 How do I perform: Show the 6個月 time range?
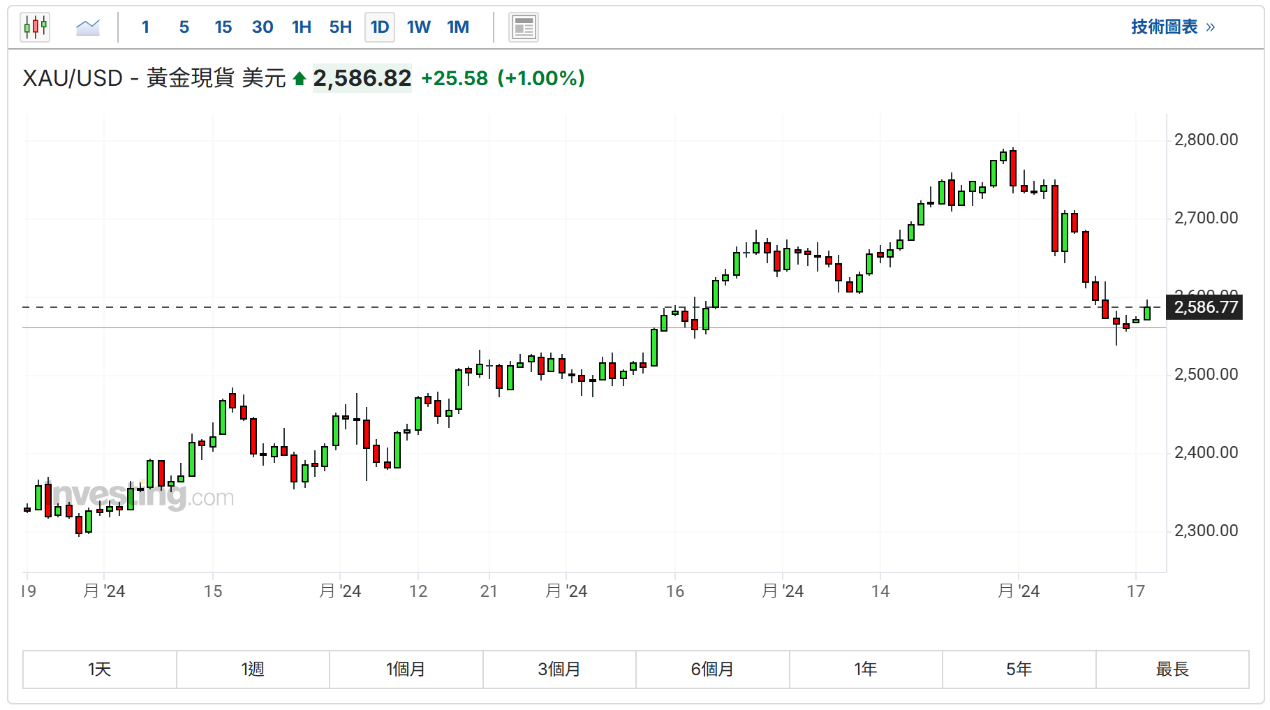(712, 669)
